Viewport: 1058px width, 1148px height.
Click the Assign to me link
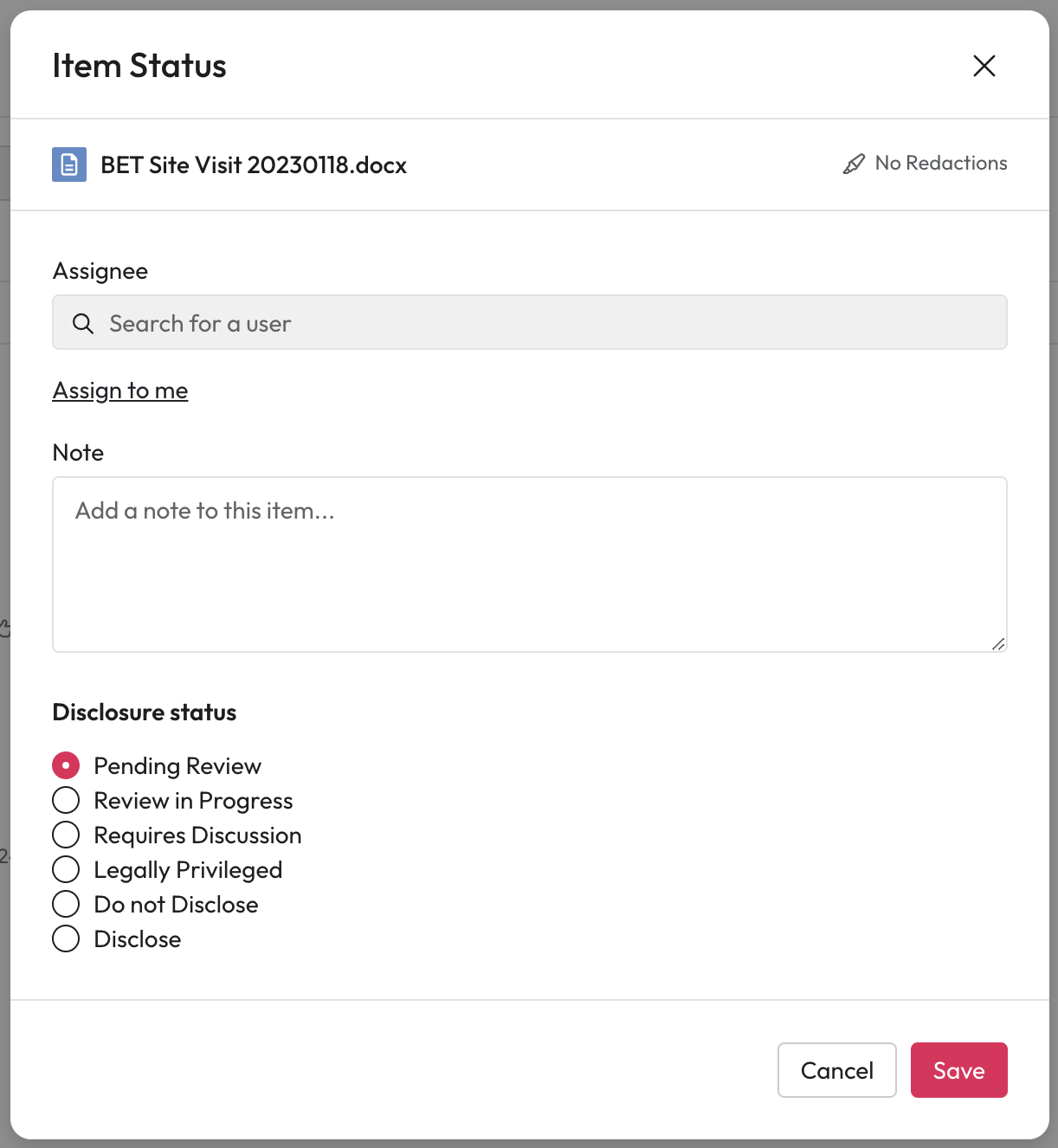pyautogui.click(x=120, y=390)
